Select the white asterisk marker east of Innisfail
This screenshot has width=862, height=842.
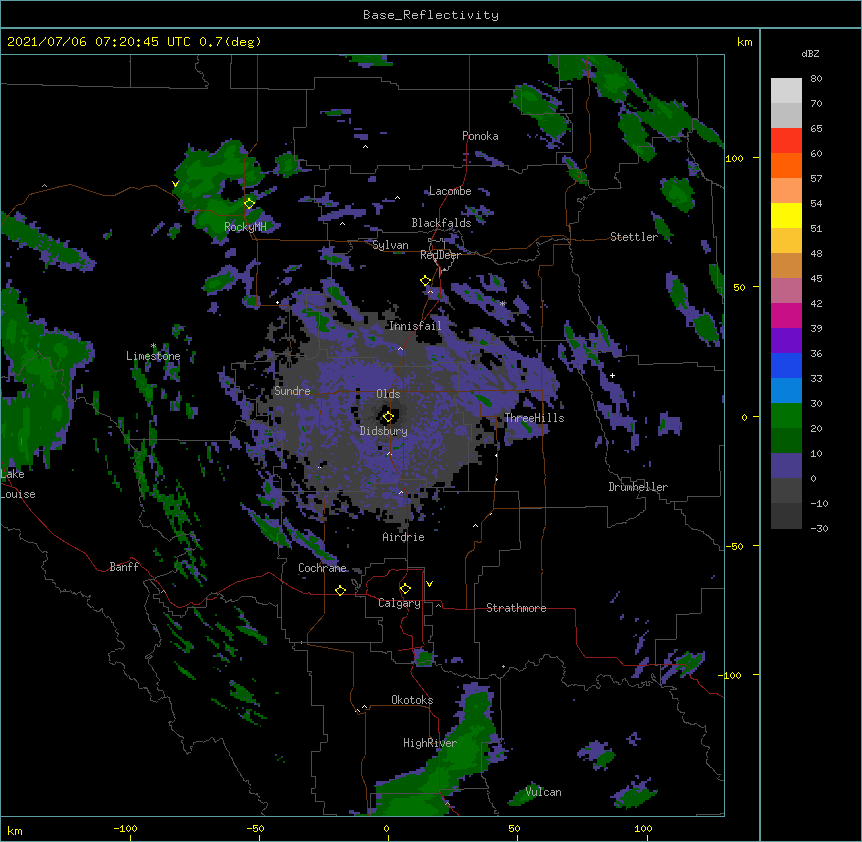click(x=502, y=303)
